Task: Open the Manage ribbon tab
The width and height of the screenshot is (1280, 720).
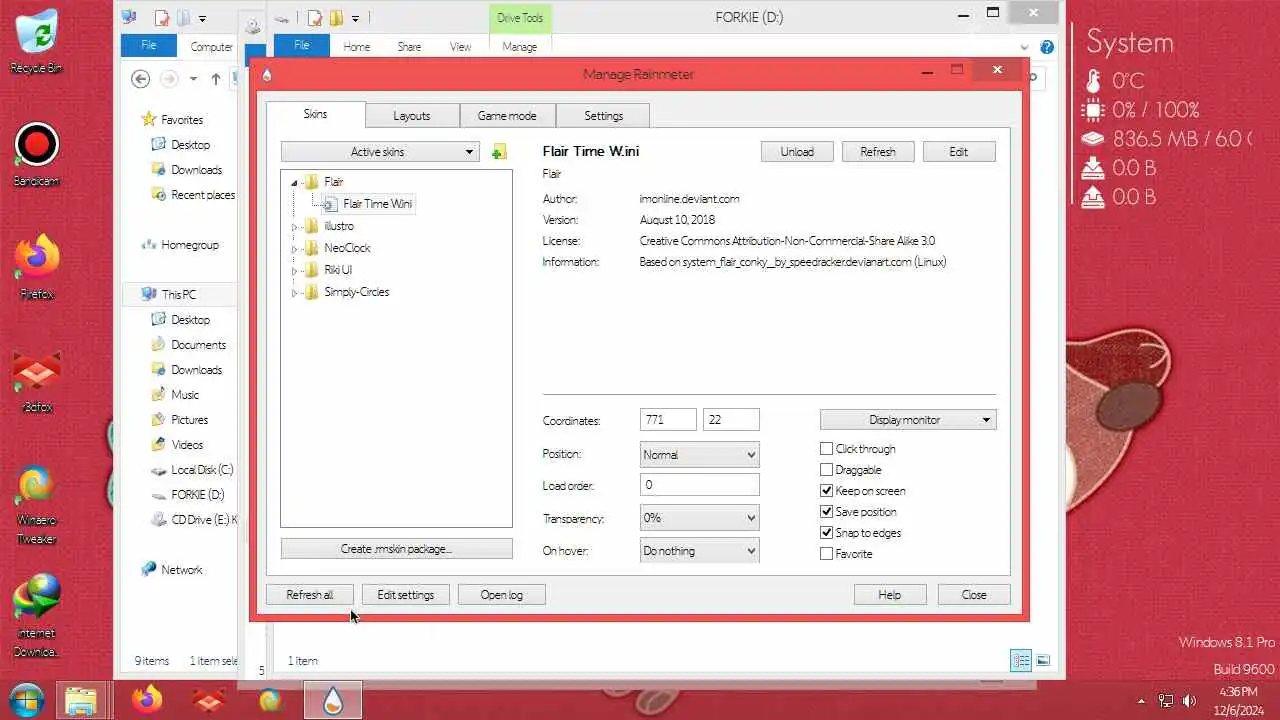Action: coord(519,47)
